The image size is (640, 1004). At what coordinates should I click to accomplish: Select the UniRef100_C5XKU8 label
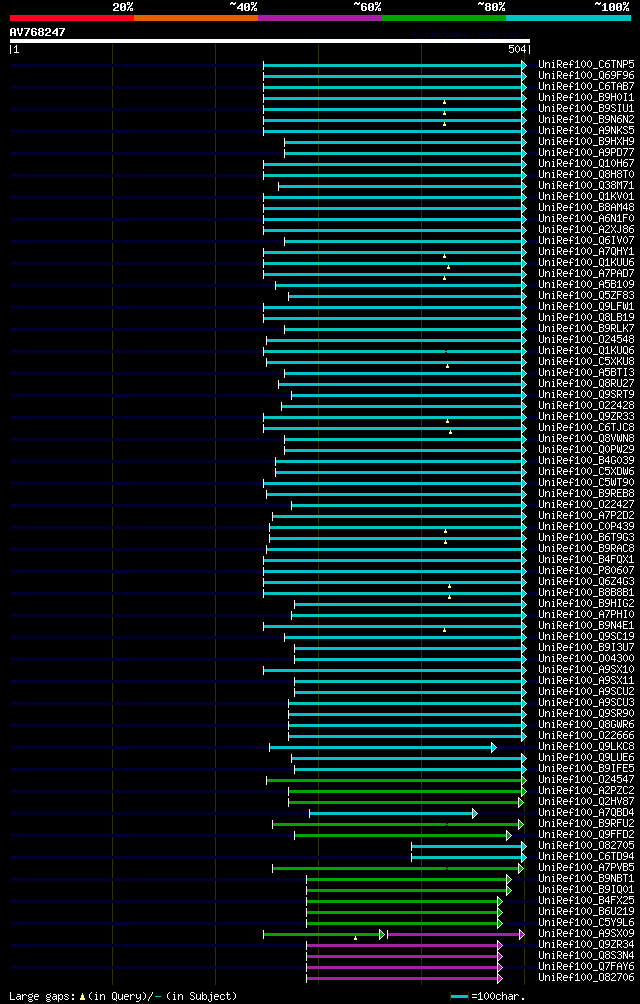(x=586, y=362)
